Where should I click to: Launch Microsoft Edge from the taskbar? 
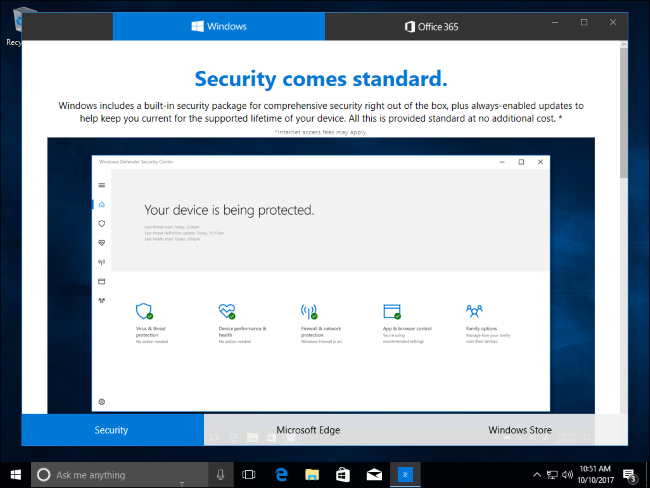(x=281, y=475)
